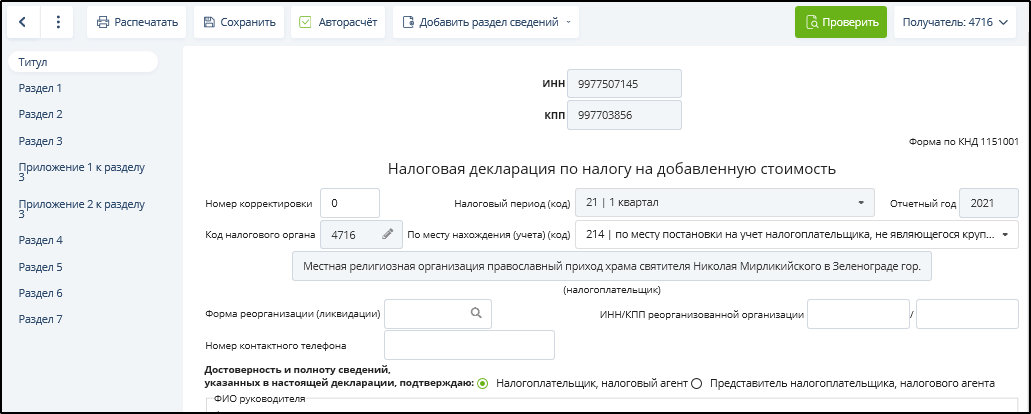
Task: Select Представитель налогоплательщика radio button
Action: pyautogui.click(x=697, y=383)
